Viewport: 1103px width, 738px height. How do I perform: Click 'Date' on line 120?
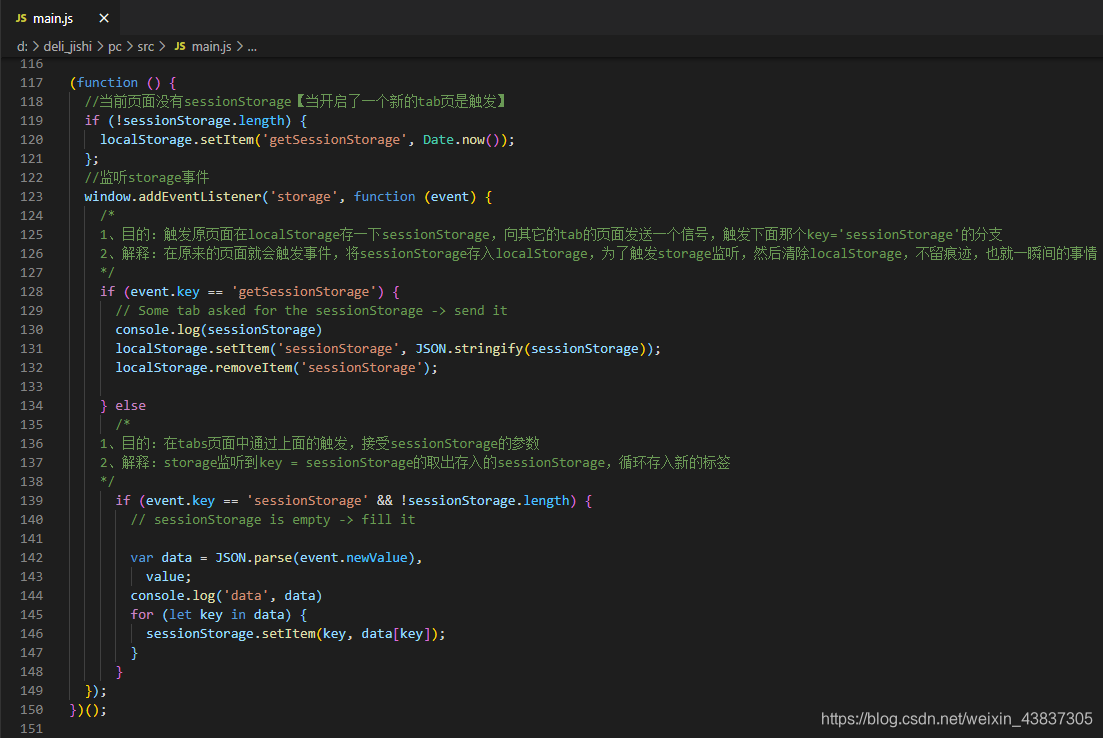pos(438,139)
